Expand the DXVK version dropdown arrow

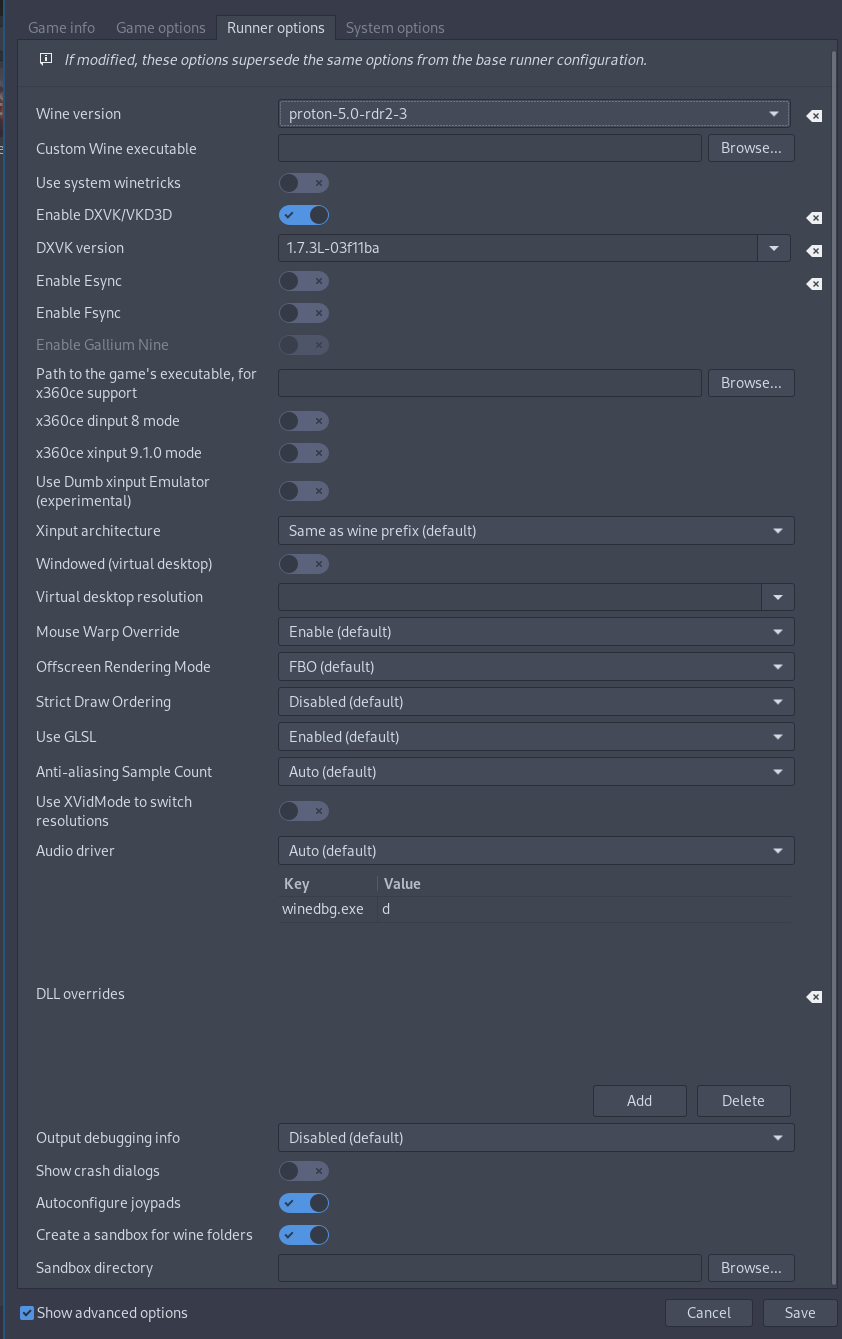[775, 248]
